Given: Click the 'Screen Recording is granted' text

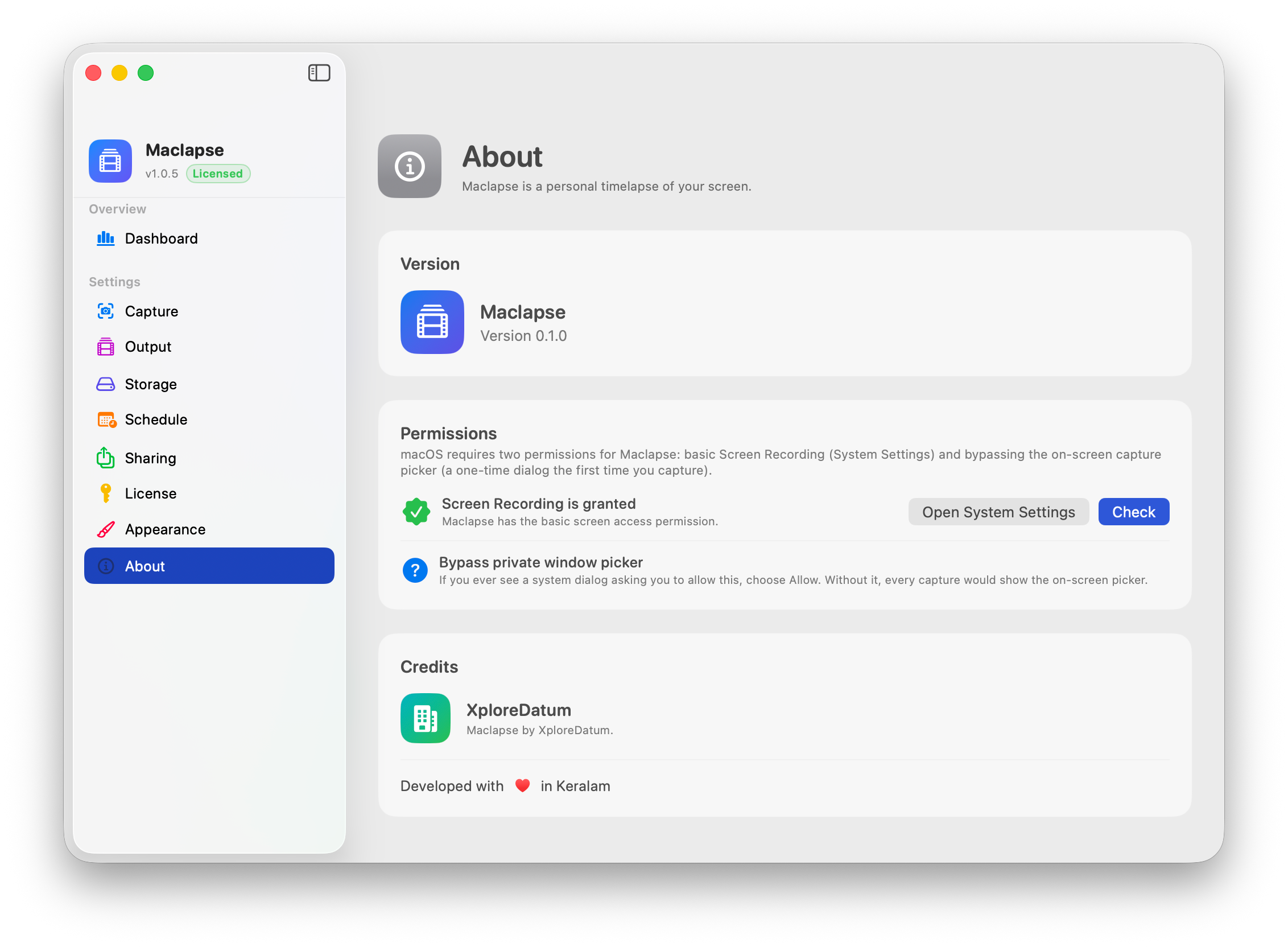Looking at the screenshot, I should [539, 503].
